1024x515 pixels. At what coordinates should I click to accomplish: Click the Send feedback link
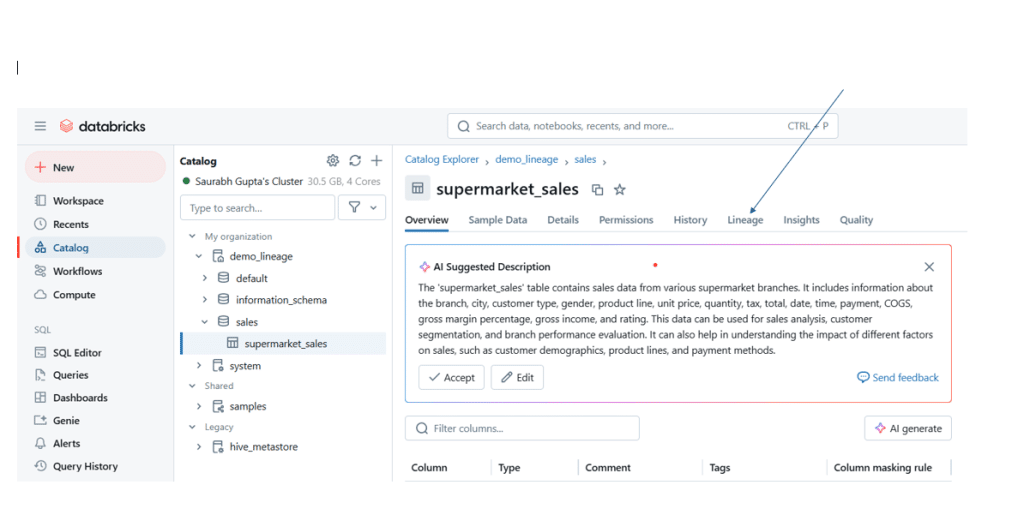(897, 378)
